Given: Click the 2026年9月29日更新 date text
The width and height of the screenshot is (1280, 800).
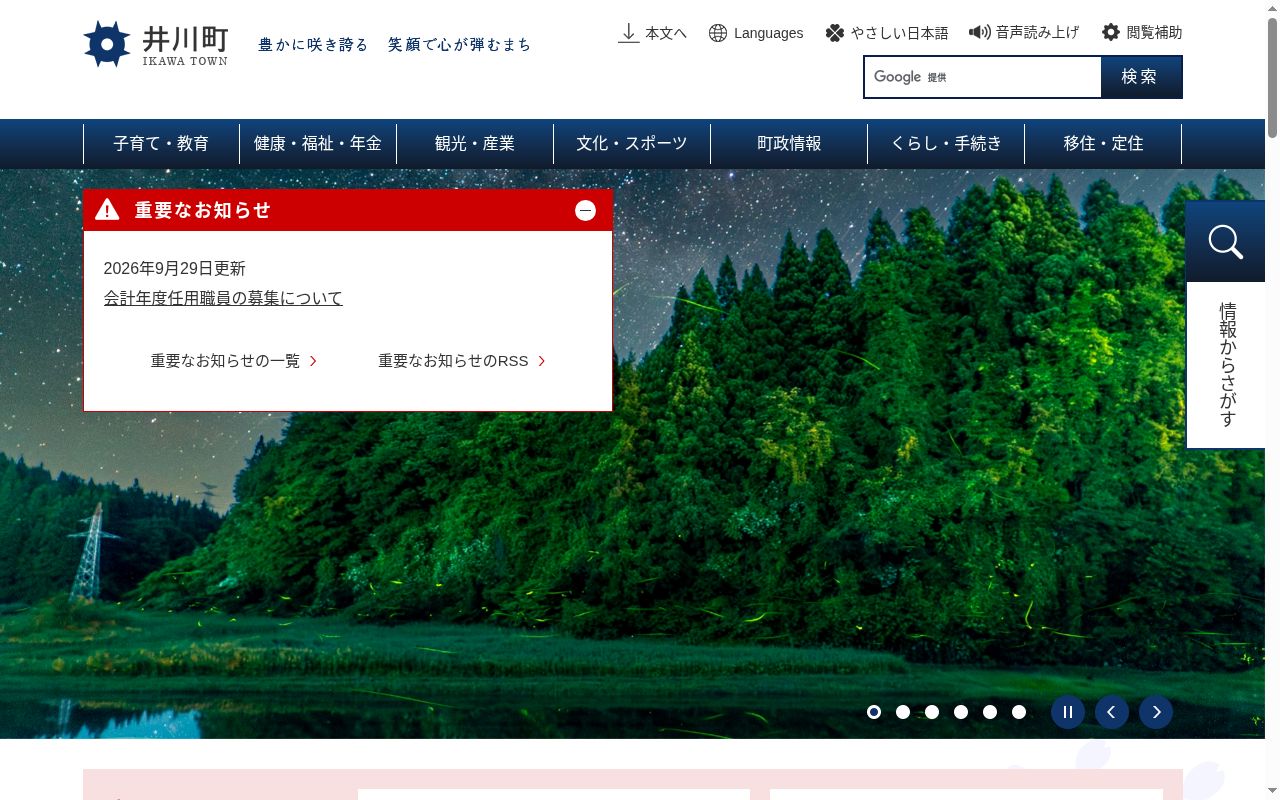Looking at the screenshot, I should click(175, 268).
